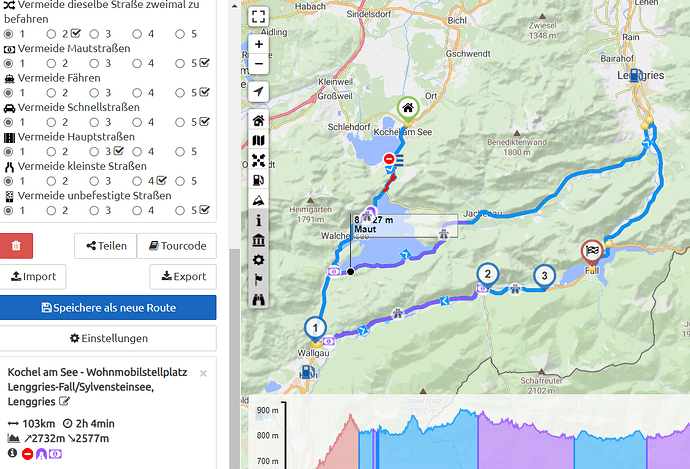Click the flag icon in map toolbar
Screen dimensions: 690x469
tap(259, 279)
